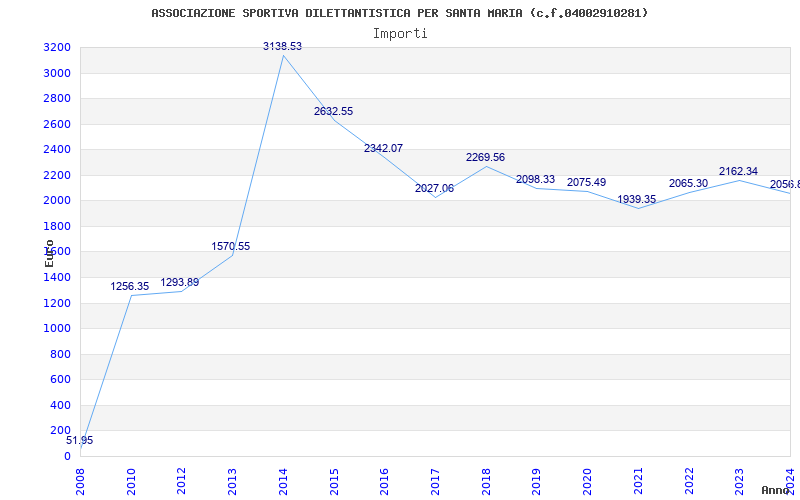
Task: Click the Anno axis title
Action: pyautogui.click(x=776, y=490)
